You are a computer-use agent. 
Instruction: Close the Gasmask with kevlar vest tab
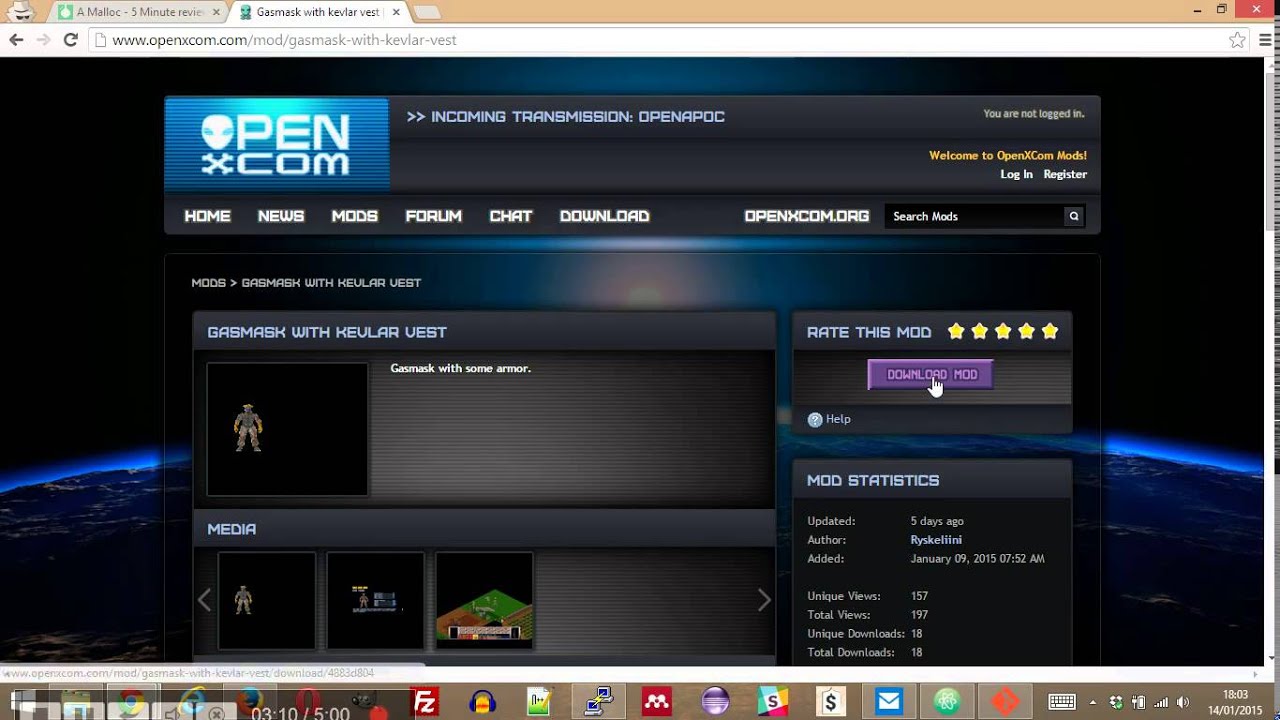pyautogui.click(x=394, y=13)
